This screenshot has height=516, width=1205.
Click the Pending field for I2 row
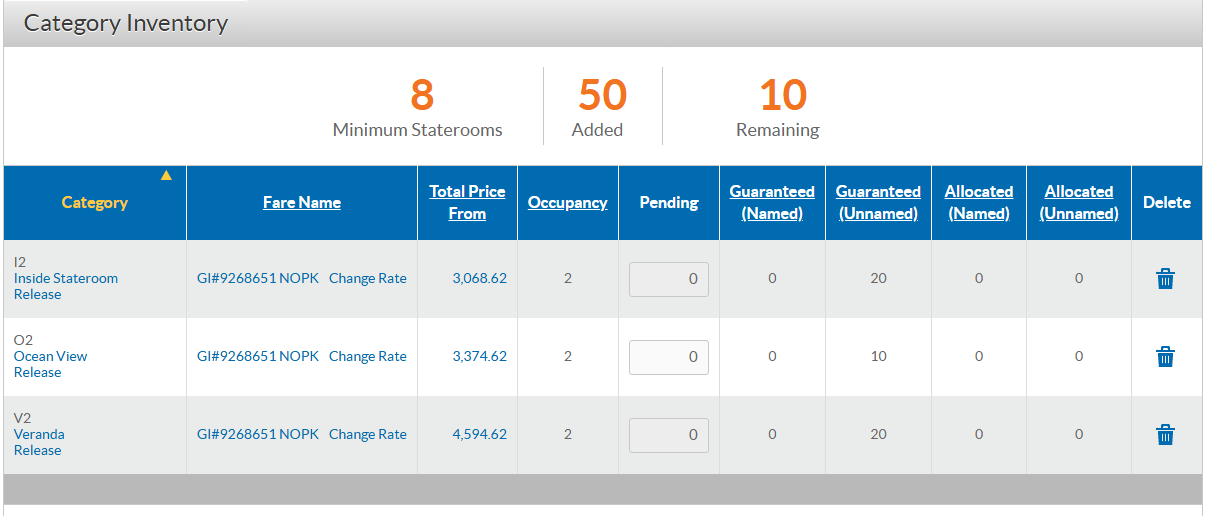[669, 279]
